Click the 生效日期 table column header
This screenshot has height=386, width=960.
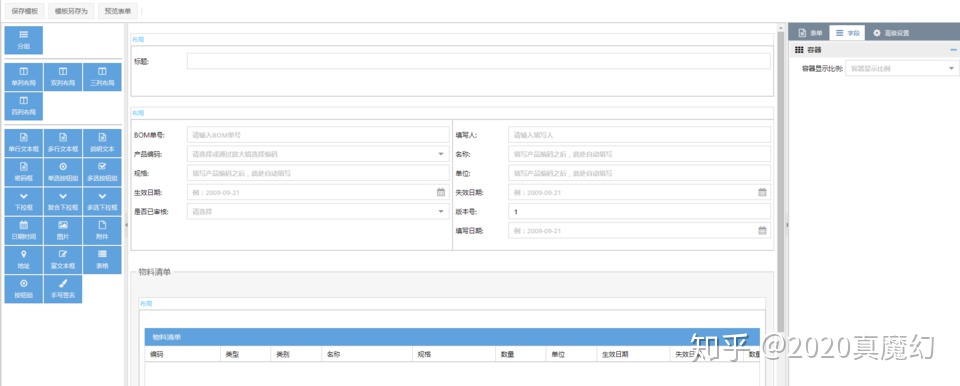pyautogui.click(x=633, y=354)
